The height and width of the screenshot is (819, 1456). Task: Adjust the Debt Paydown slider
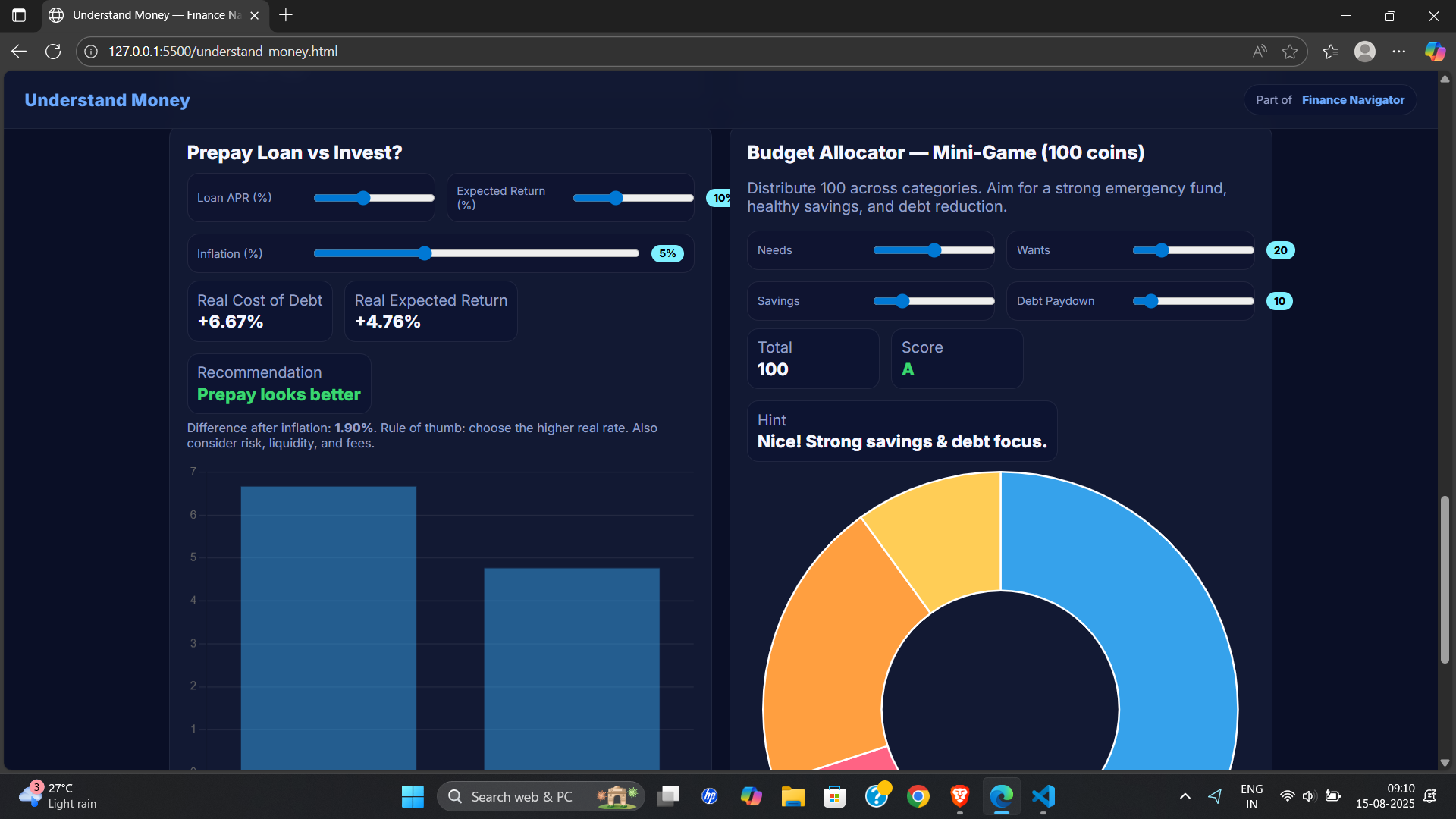[1151, 301]
